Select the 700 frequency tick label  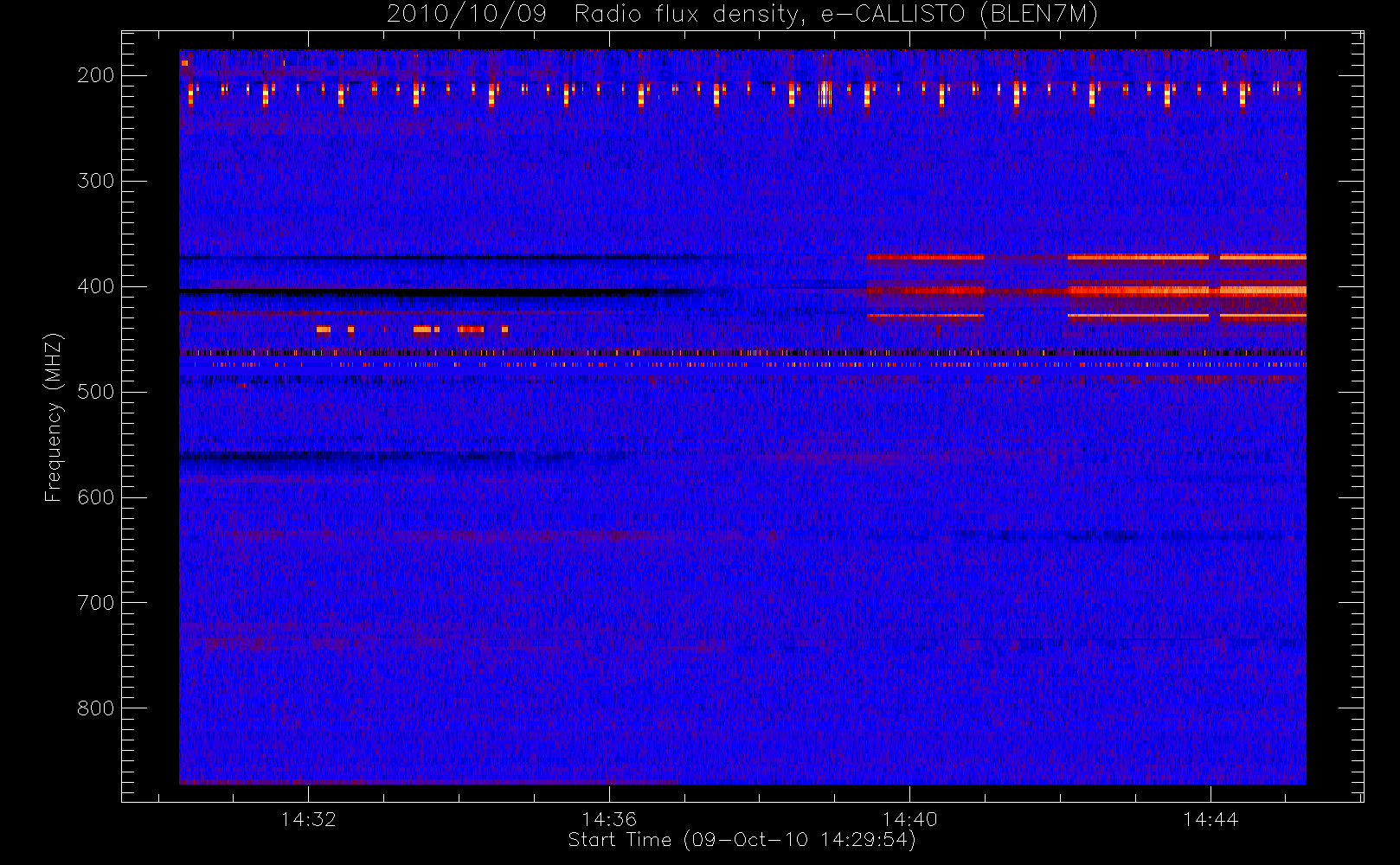tap(96, 603)
